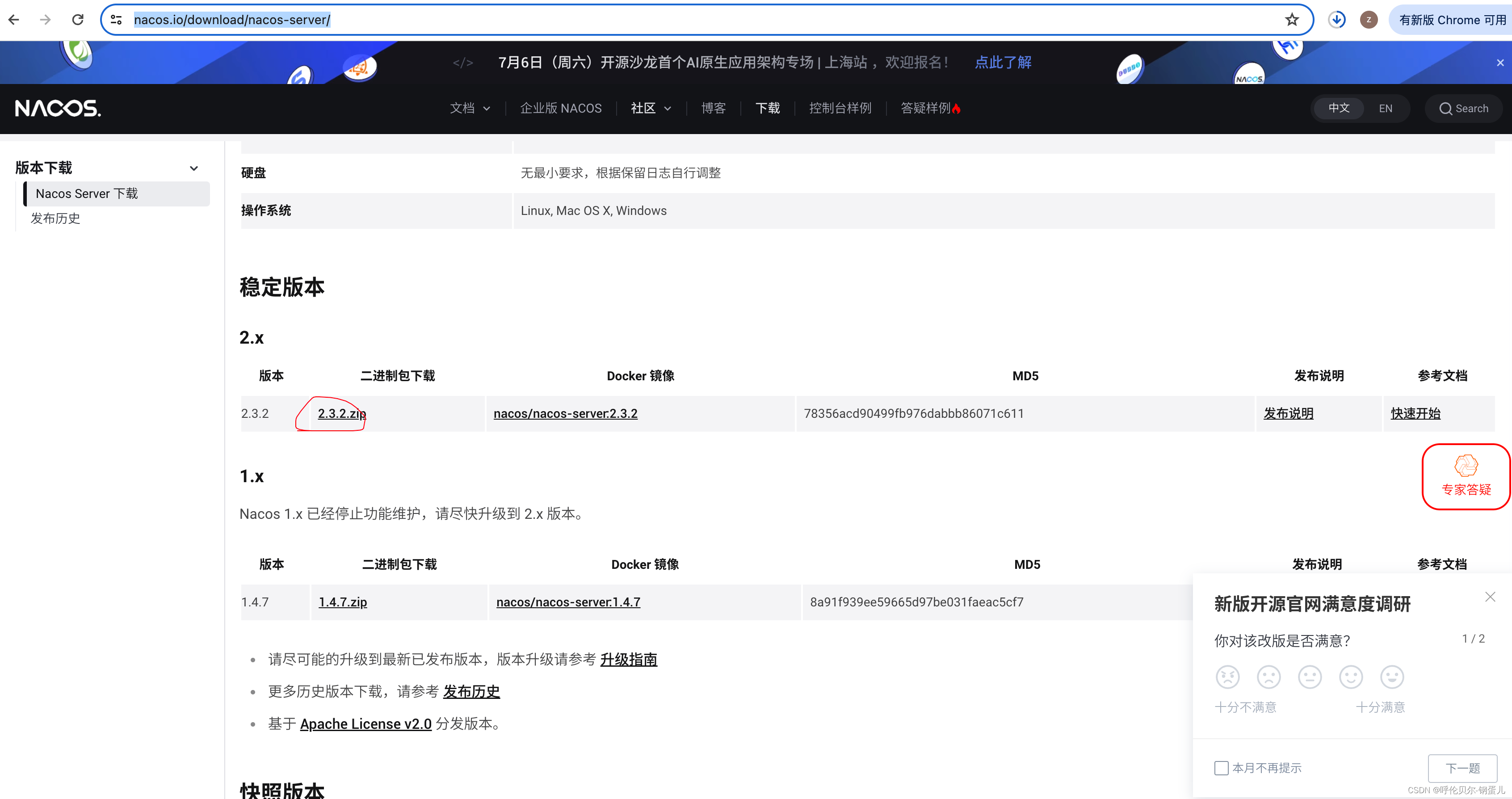
Task: Select Nacos Server 下载 in sidebar
Action: coord(117,194)
